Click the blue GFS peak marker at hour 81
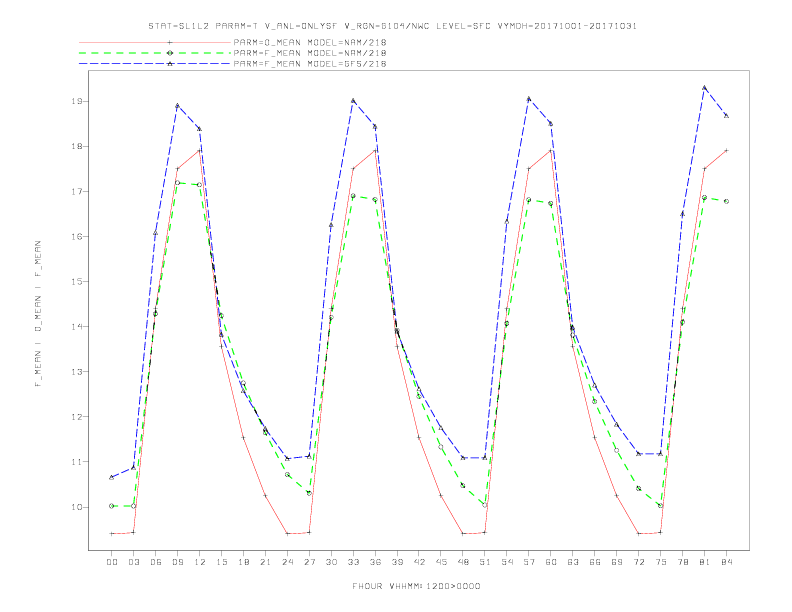Screen dimensions: 792x612 (705, 87)
